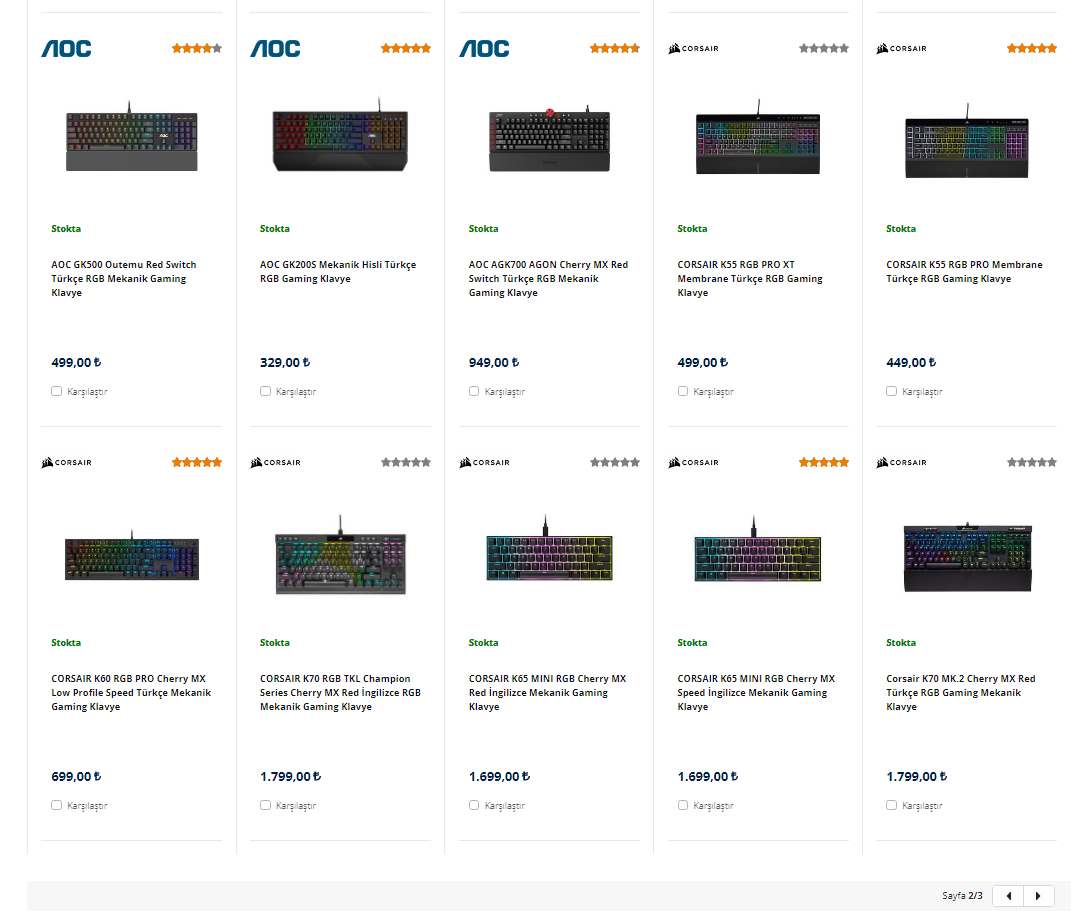Check Karşılaştır for K55 RGB PRO XT
Viewport: 1082px width, 917px height.
[x=683, y=391]
